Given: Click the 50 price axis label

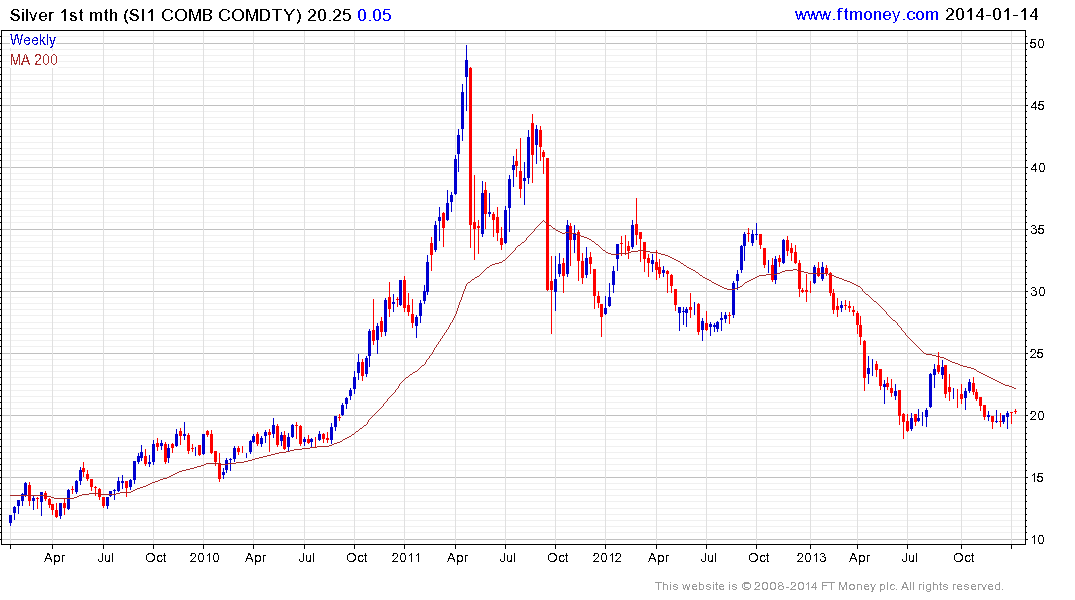Looking at the screenshot, I should pyautogui.click(x=1037, y=44).
